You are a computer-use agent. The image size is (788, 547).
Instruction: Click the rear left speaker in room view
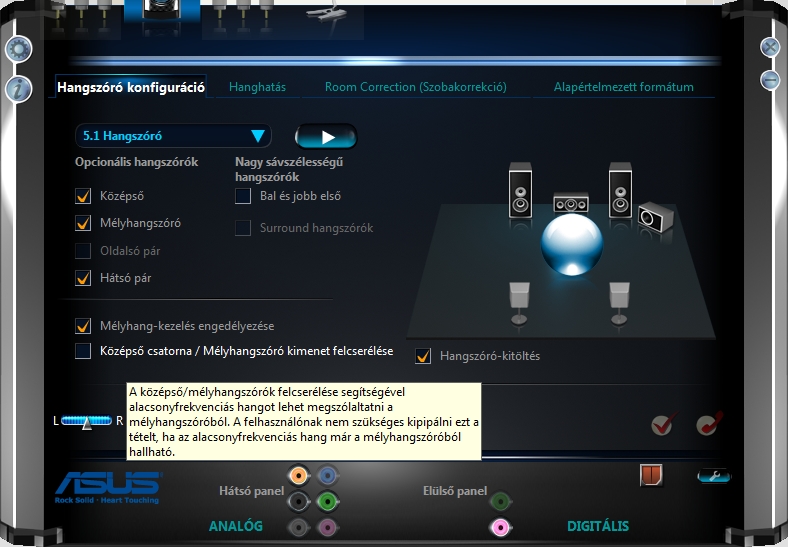click(x=519, y=303)
